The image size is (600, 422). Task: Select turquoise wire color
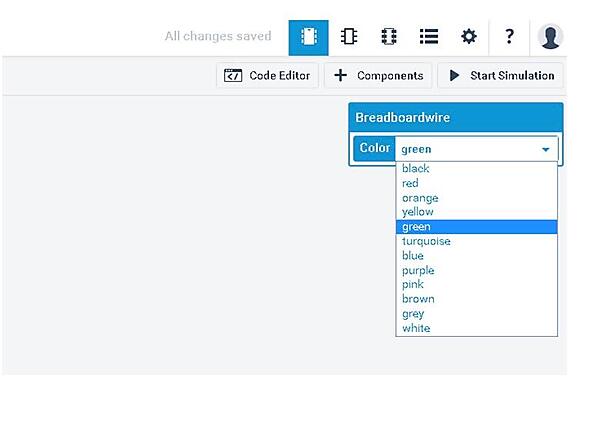click(x=426, y=241)
